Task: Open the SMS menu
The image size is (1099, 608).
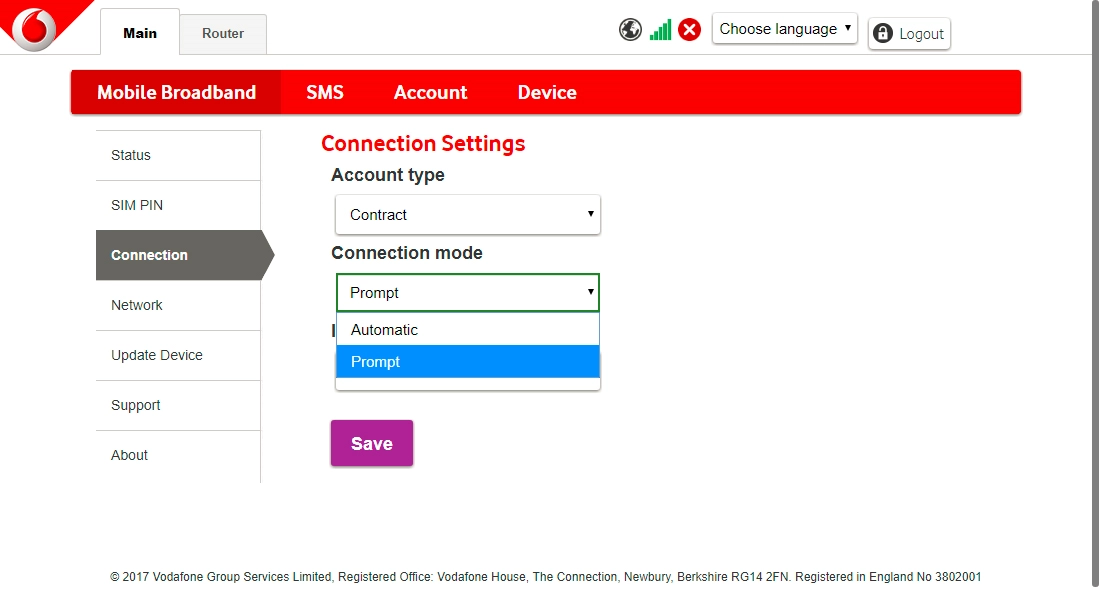Action: coord(325,92)
